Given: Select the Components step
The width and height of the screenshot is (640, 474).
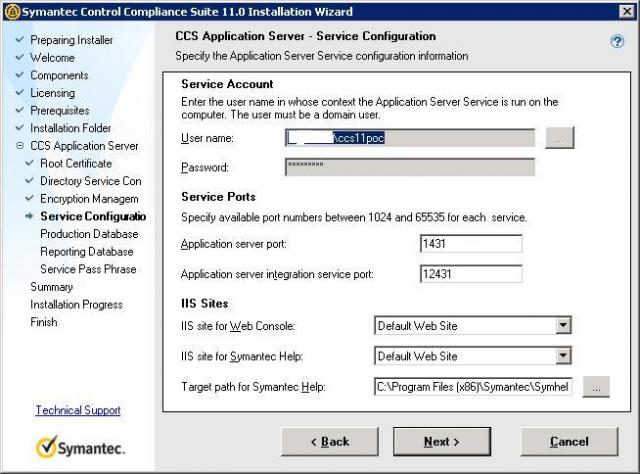Looking at the screenshot, I should (59, 75).
